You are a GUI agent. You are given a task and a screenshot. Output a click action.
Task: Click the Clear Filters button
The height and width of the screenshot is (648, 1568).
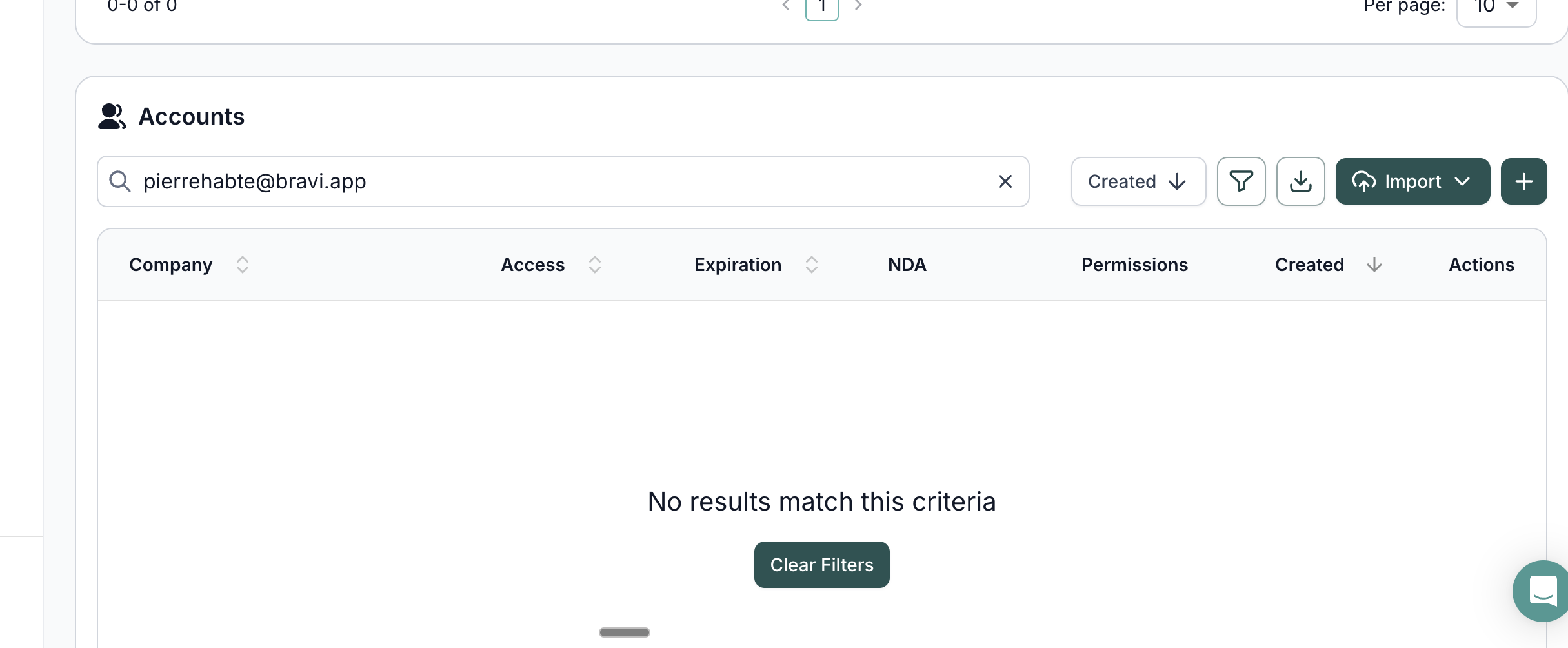tap(821, 565)
